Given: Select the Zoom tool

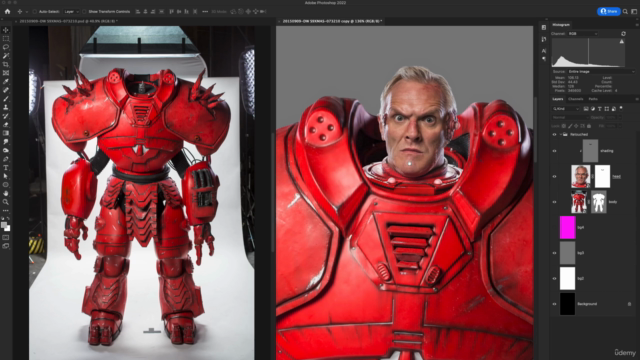Looking at the screenshot, I should click(6, 202).
